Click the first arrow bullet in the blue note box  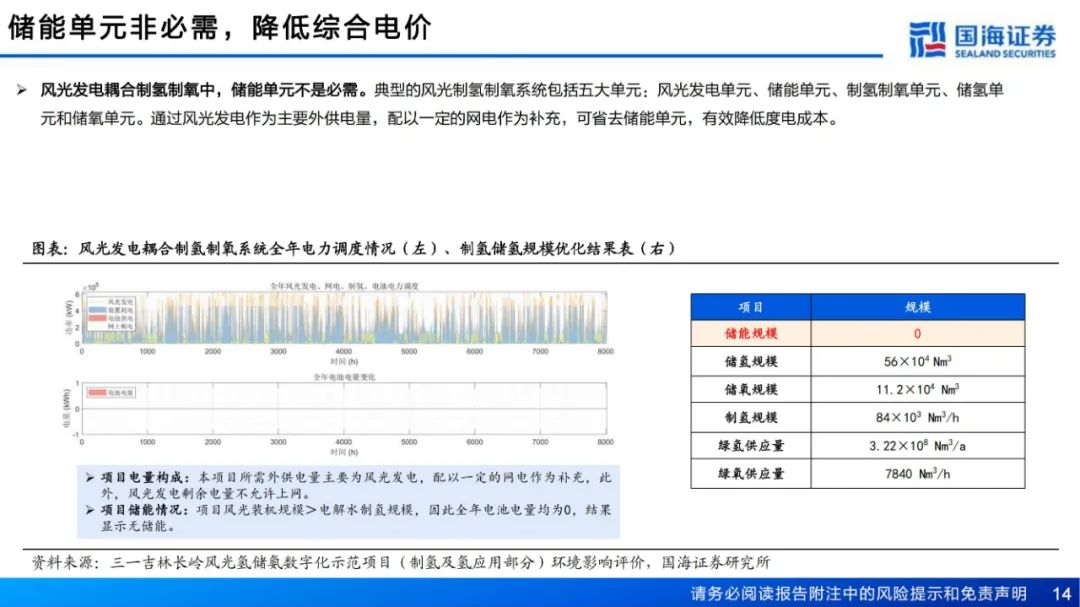tap(90, 478)
